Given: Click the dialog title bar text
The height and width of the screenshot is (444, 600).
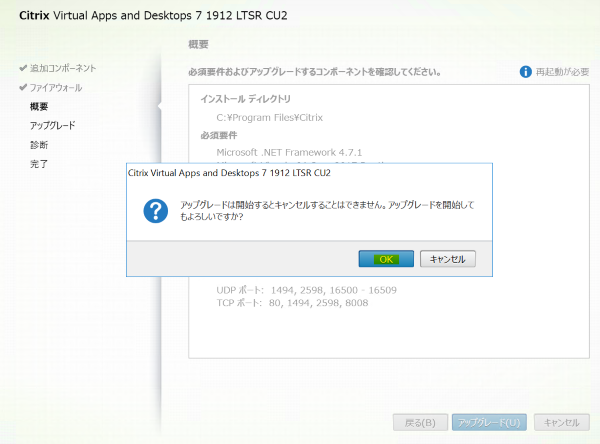Looking at the screenshot, I should (x=229, y=173).
